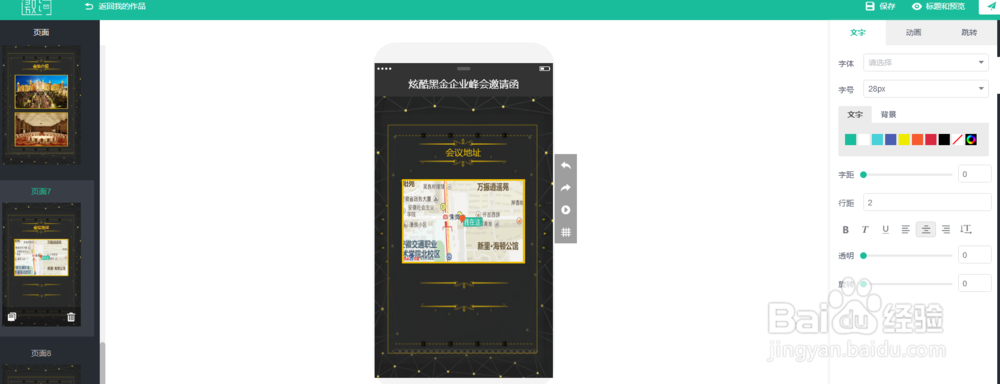This screenshot has width=1000, height=384.
Task: Click the undo arrow beside the phone preview
Action: click(565, 165)
